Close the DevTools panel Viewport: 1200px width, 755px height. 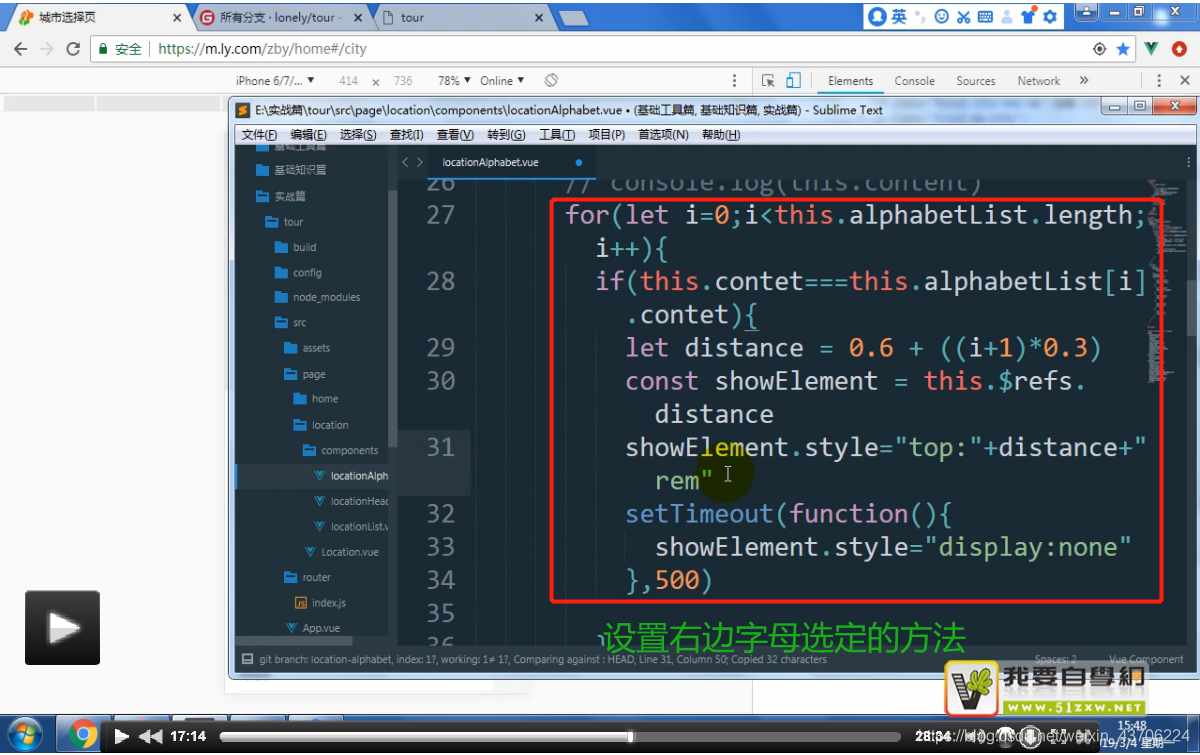(1183, 81)
